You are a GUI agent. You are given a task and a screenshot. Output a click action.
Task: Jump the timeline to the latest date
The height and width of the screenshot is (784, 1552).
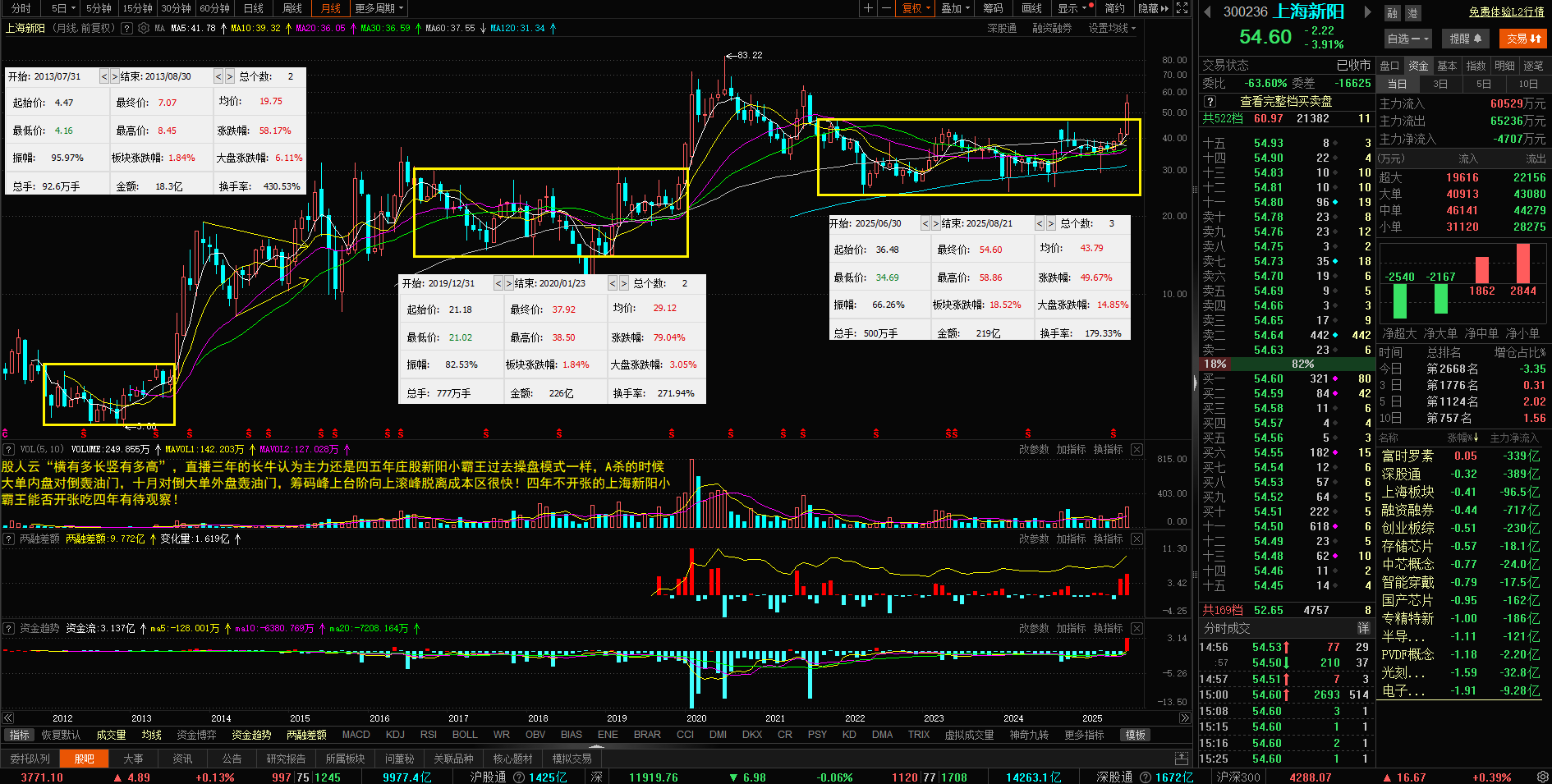coord(1185,718)
